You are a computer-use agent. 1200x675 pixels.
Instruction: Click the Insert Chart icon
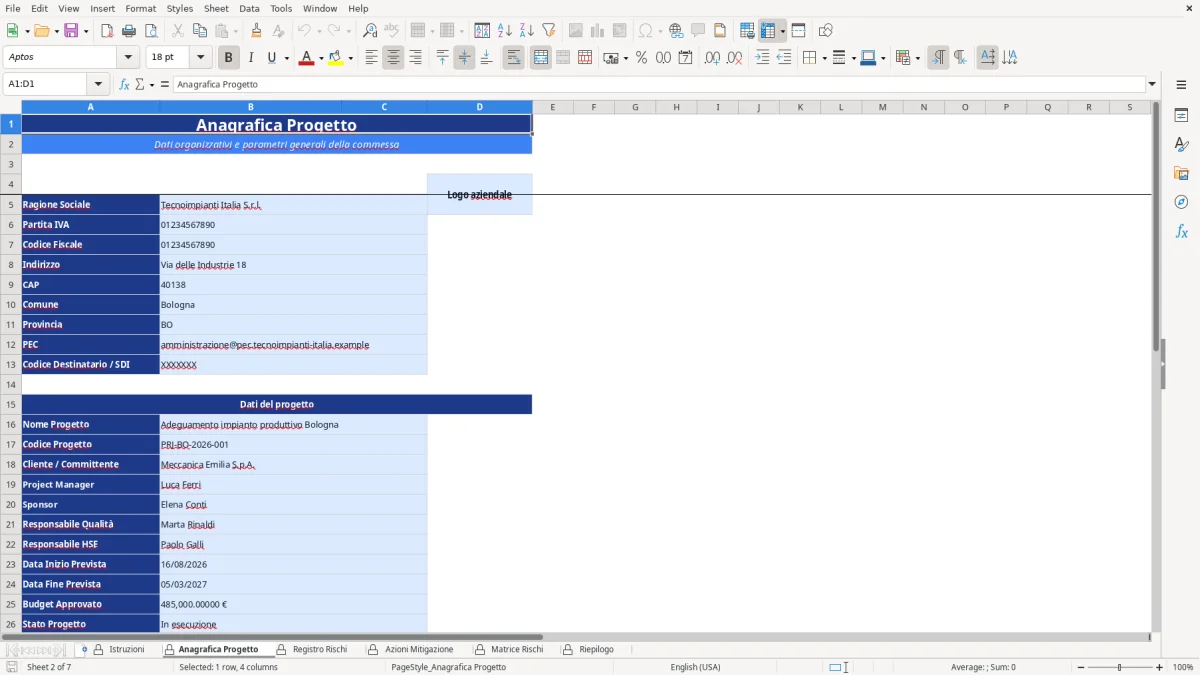pyautogui.click(x=598, y=31)
